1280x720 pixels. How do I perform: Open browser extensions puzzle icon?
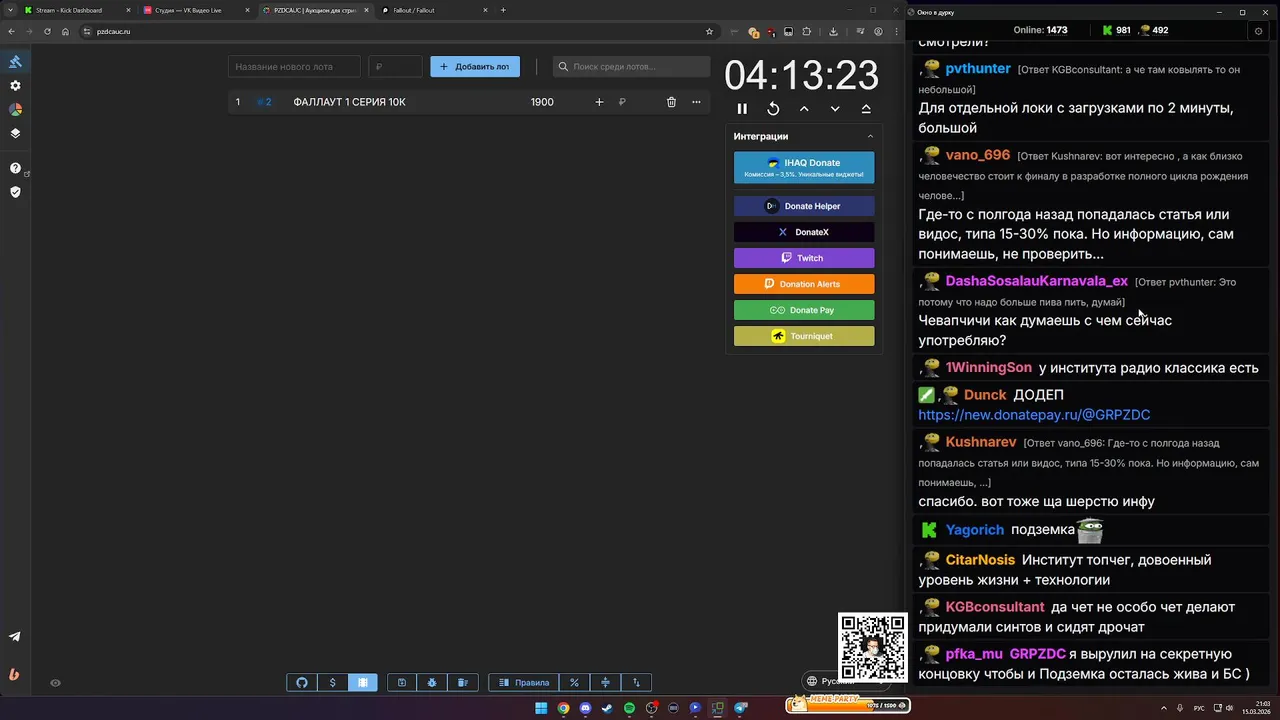[x=807, y=31]
